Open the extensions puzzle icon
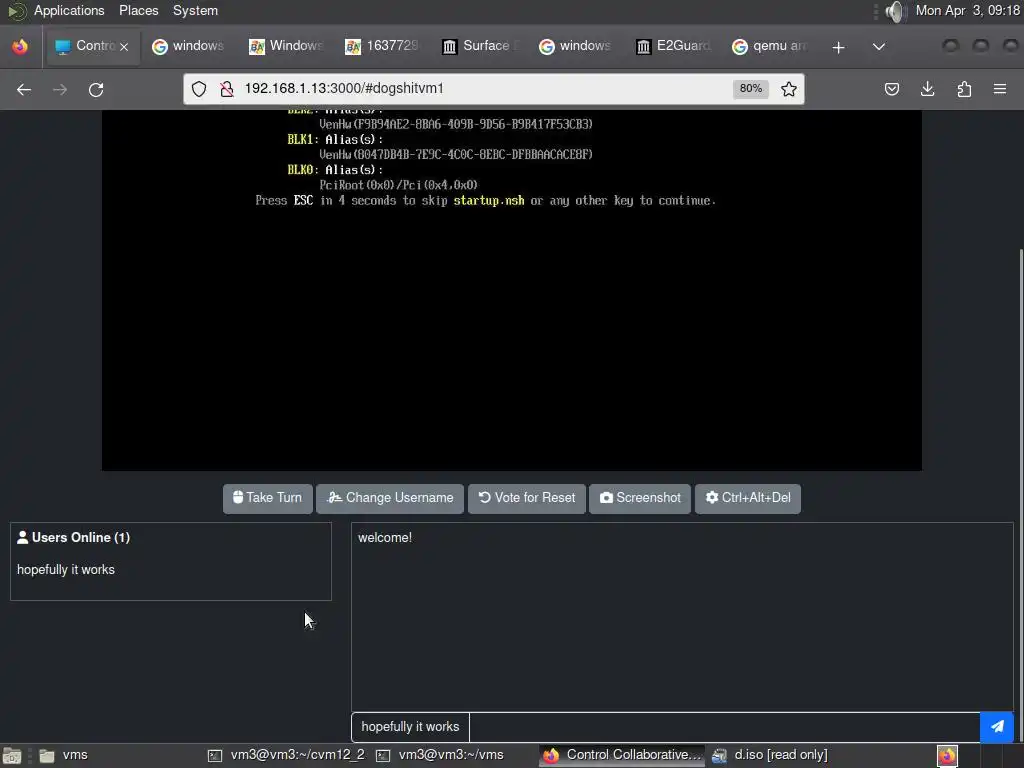 coord(964,89)
